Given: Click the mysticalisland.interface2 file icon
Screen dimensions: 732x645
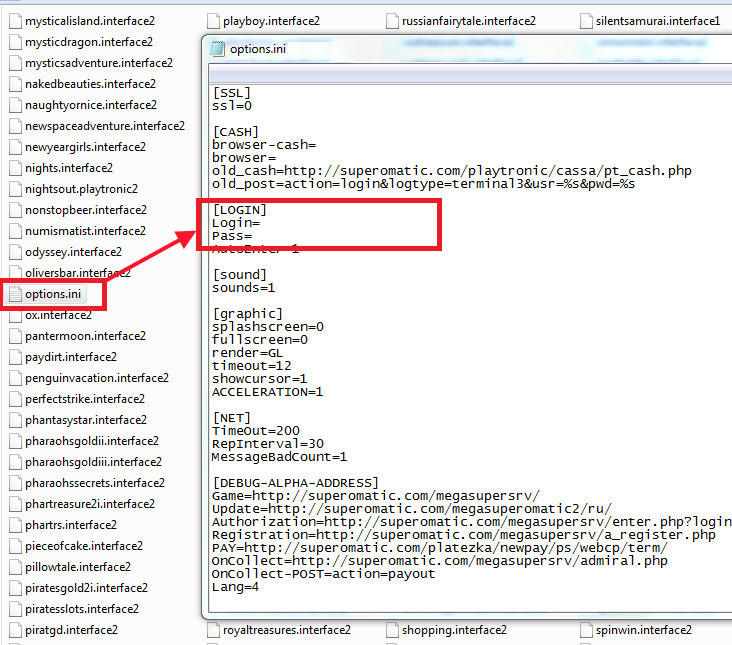Looking at the screenshot, I should pos(15,21).
